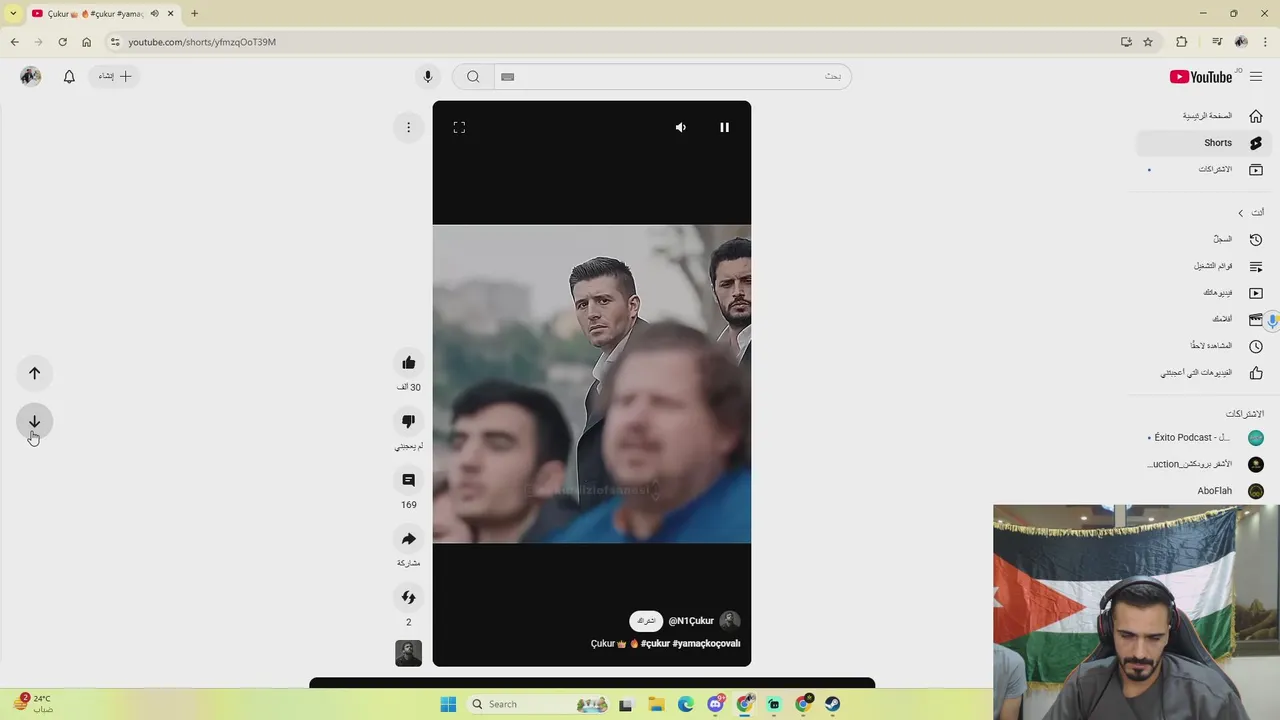Image resolution: width=1280 pixels, height=720 pixels.
Task: Click the share arrow icon on the Short
Action: pos(408,539)
